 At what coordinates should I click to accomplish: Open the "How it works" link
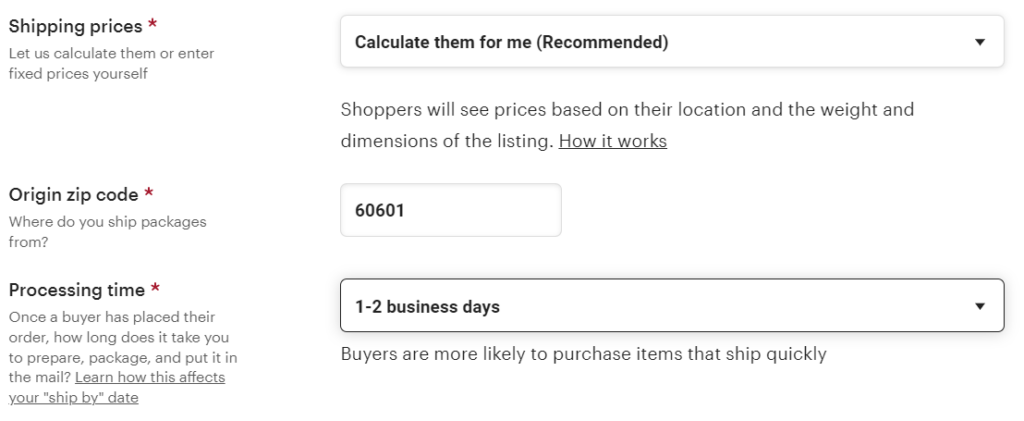coord(612,141)
